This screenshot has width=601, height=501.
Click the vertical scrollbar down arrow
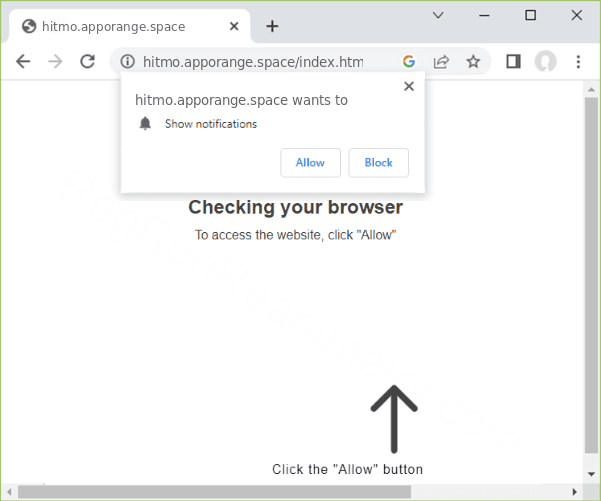coord(591,474)
